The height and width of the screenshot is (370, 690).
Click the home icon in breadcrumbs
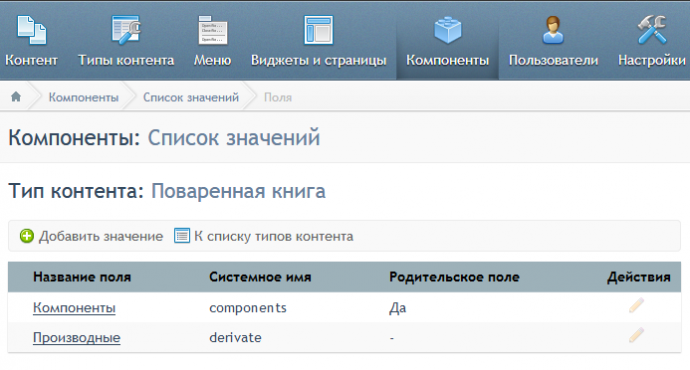click(x=16, y=96)
